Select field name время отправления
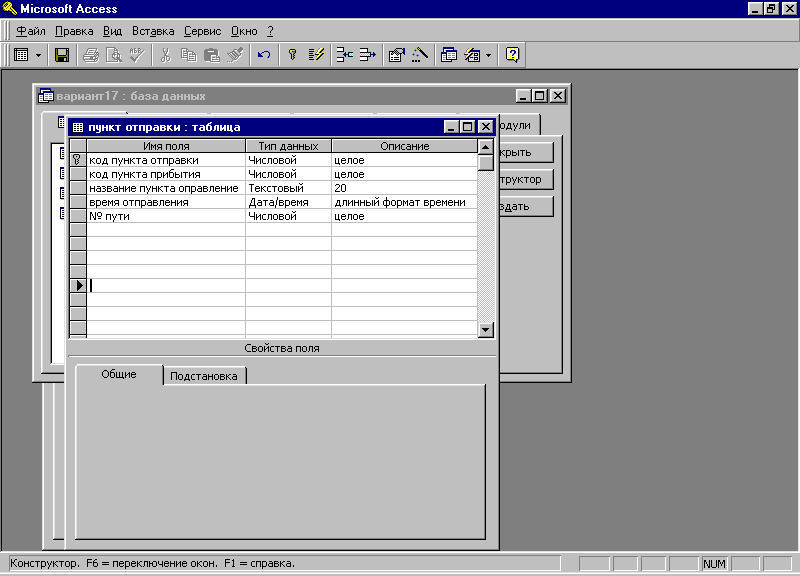The width and height of the screenshot is (800, 576). click(166, 202)
